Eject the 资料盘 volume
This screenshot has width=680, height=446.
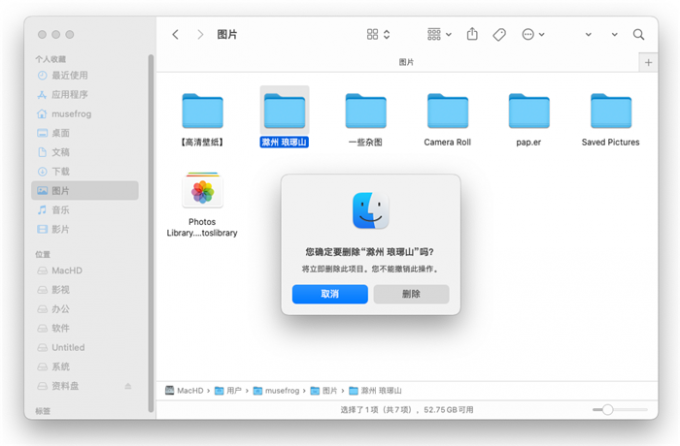(128, 386)
